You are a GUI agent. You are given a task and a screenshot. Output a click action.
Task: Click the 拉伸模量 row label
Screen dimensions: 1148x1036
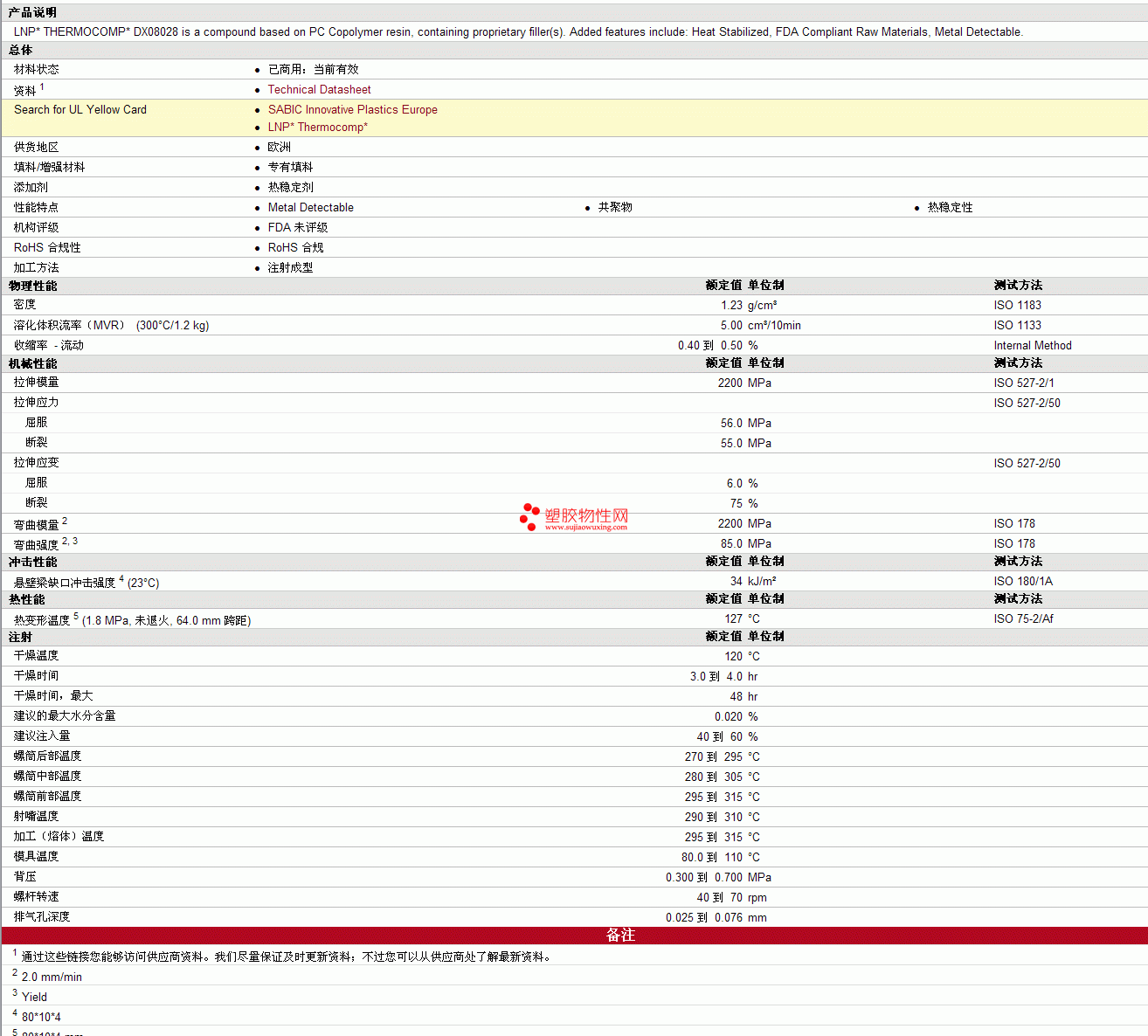tap(36, 383)
